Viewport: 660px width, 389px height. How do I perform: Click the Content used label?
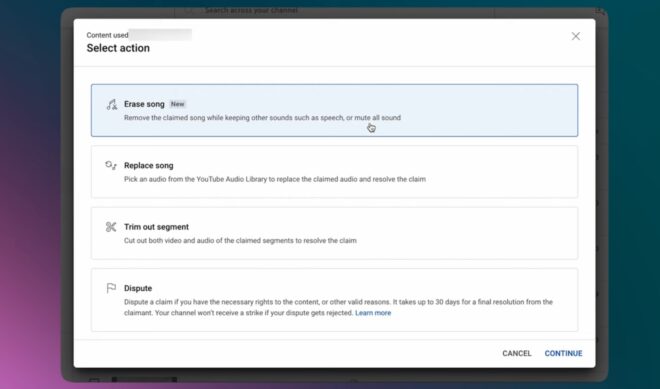click(107, 35)
